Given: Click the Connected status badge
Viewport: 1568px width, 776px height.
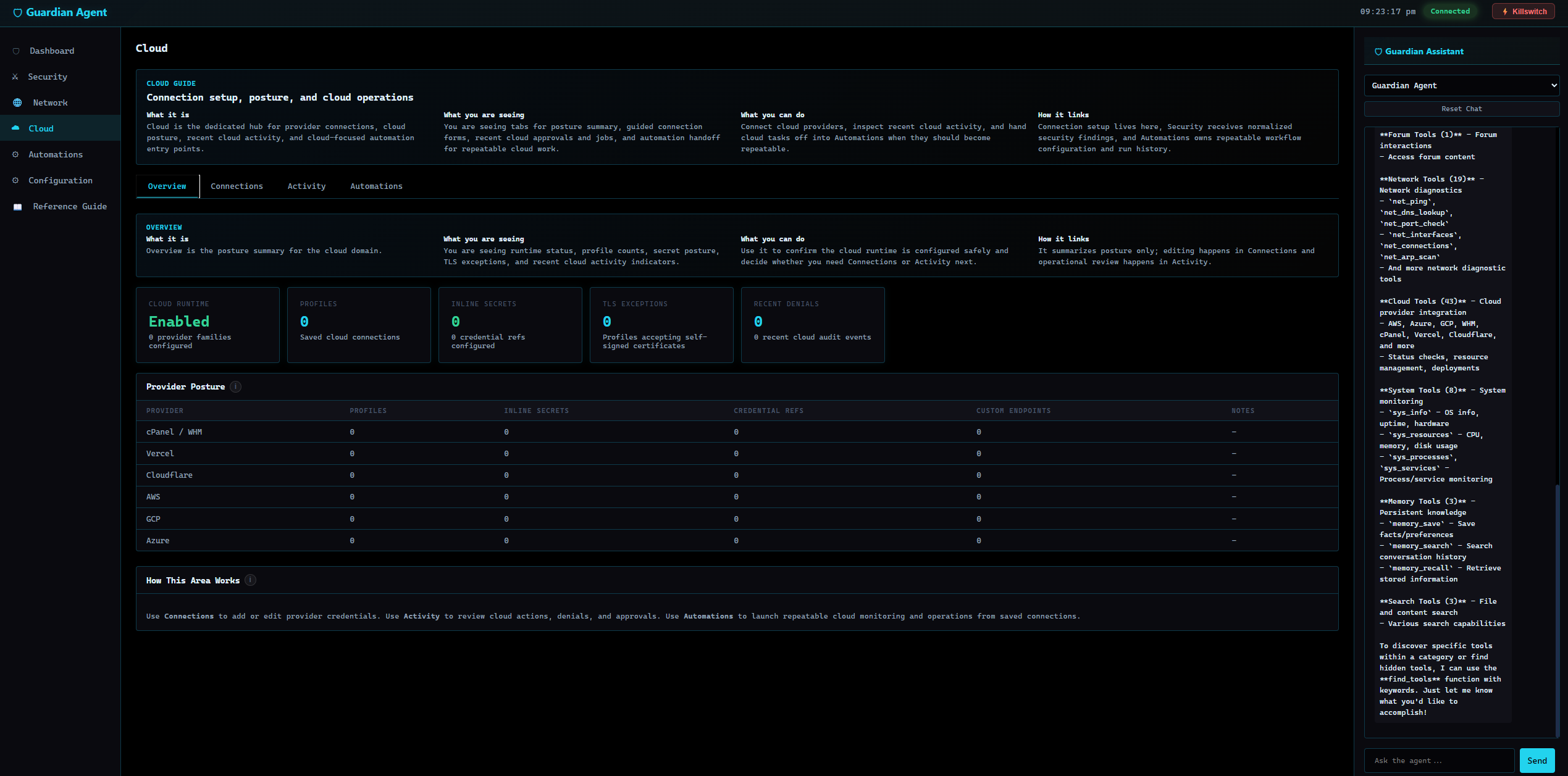Looking at the screenshot, I should tap(1450, 11).
